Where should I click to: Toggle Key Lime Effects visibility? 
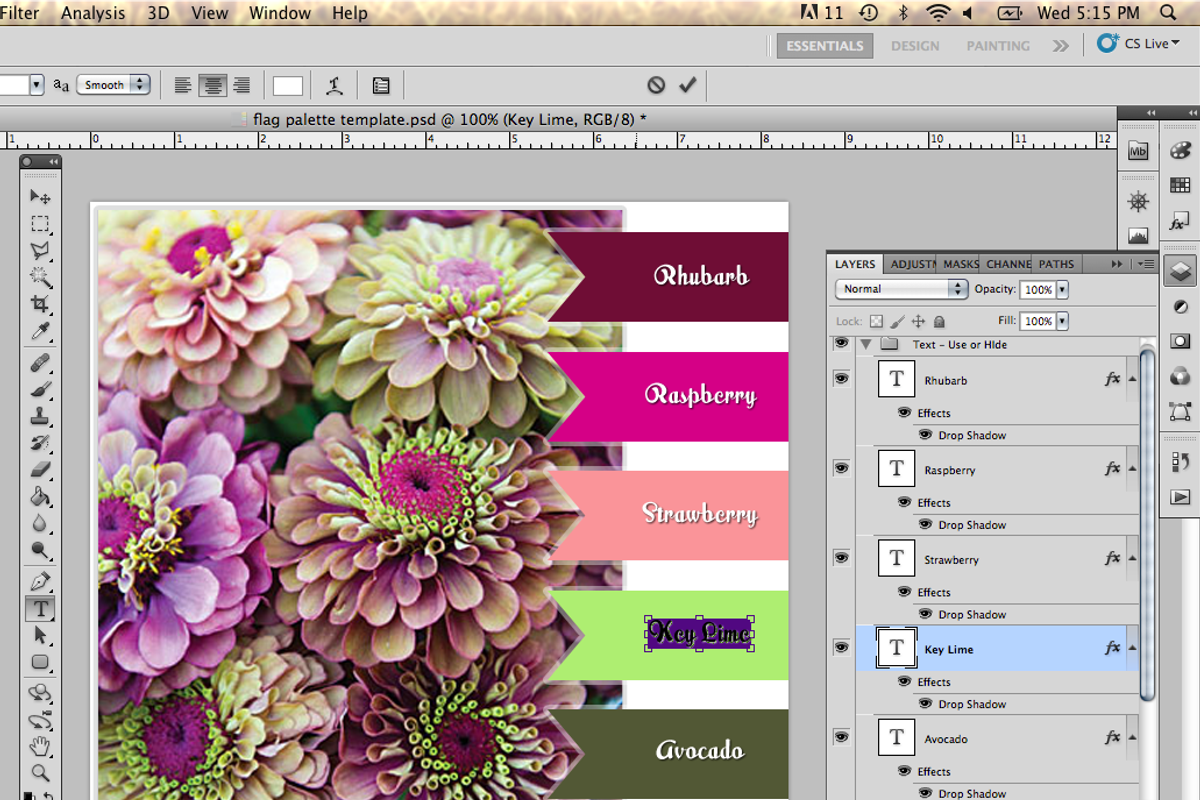coord(904,681)
